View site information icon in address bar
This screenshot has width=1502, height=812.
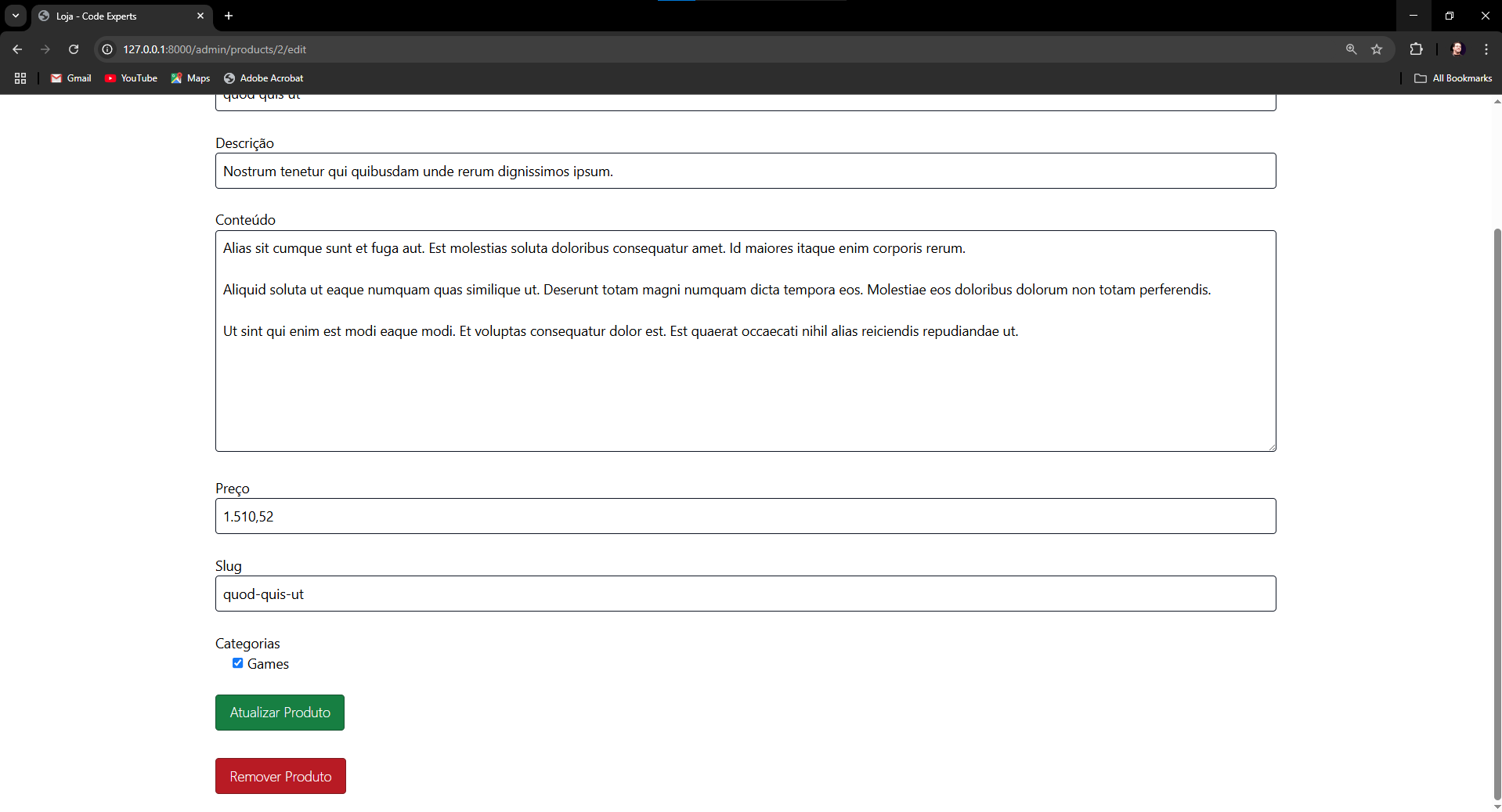pos(108,49)
